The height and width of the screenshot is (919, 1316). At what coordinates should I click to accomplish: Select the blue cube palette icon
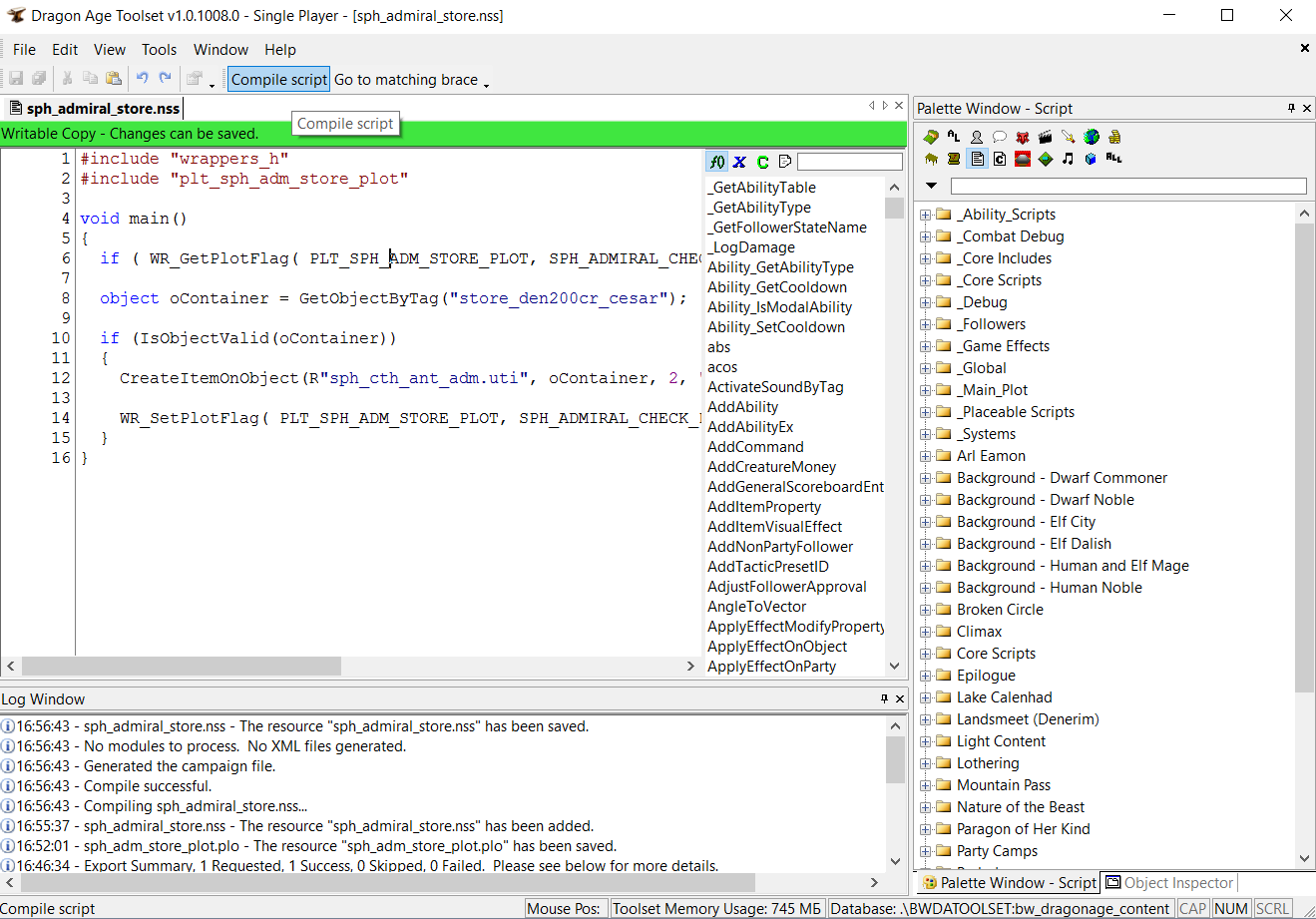click(1092, 159)
